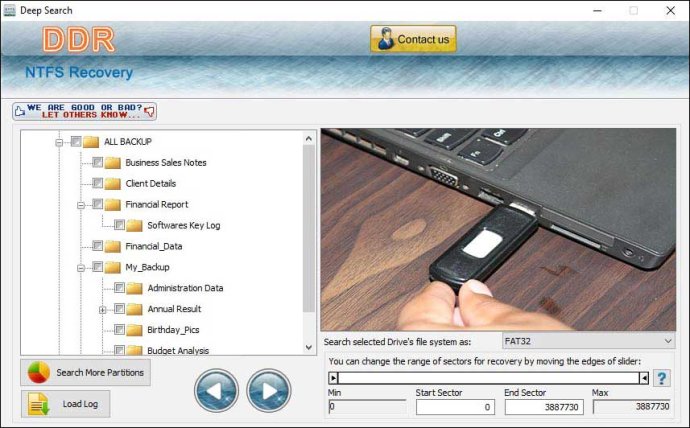Select the Business Sales Notes folder label
The height and width of the screenshot is (428, 690).
coord(166,162)
